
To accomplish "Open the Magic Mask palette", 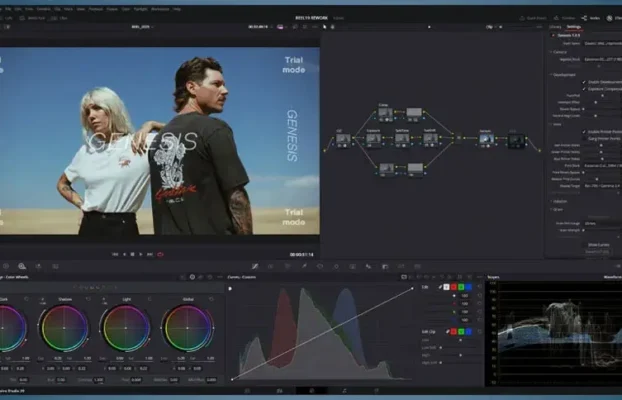I will click(352, 266).
